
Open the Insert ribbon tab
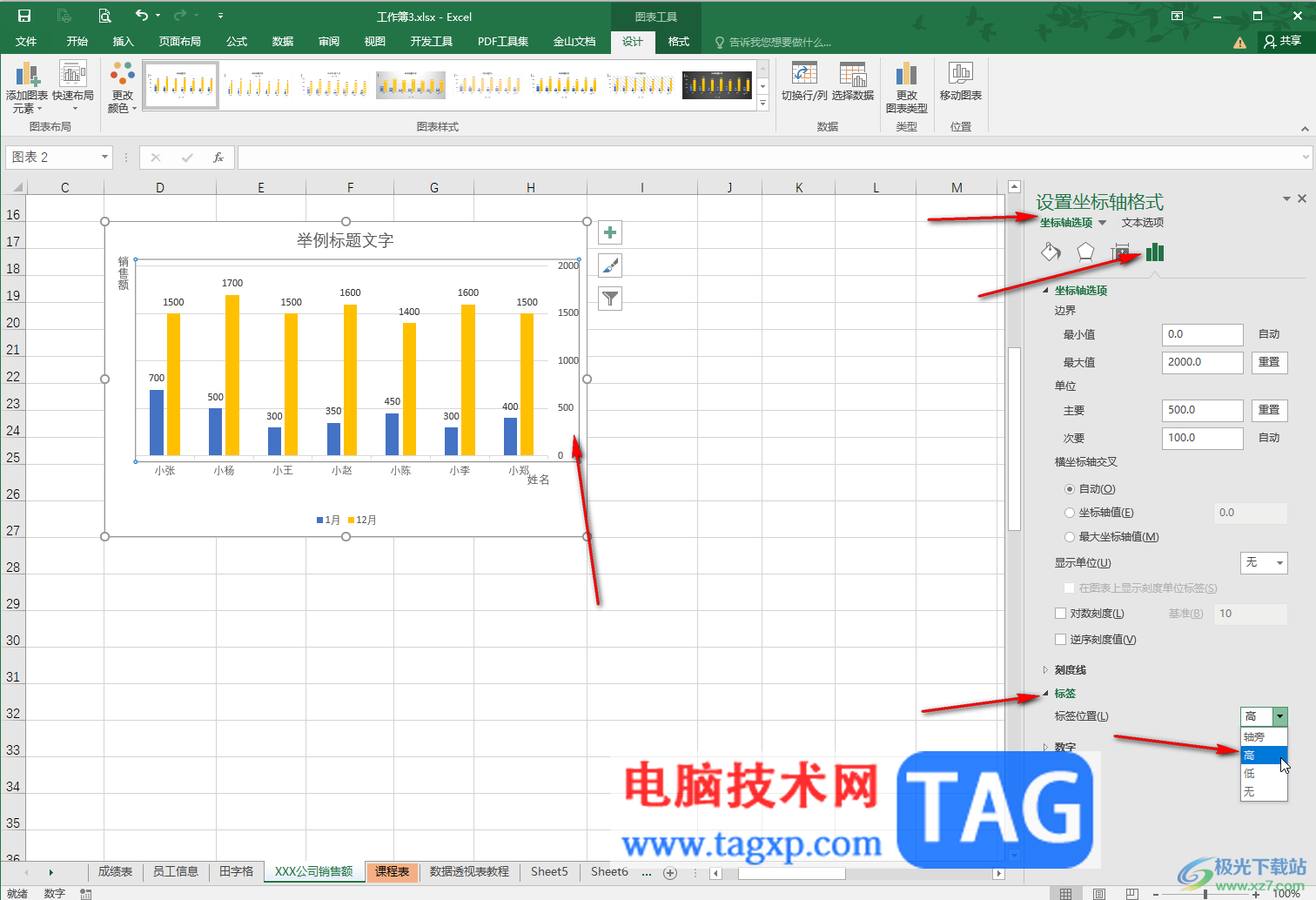(124, 42)
